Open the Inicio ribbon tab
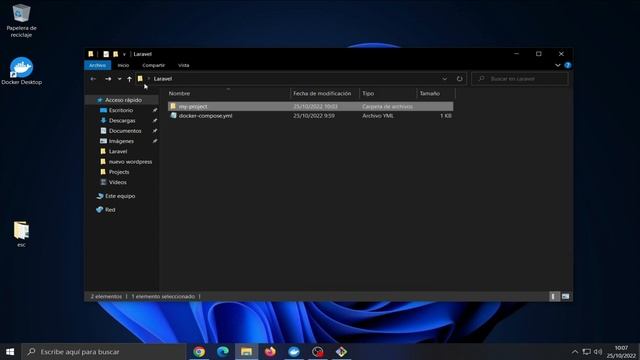 click(x=123, y=65)
